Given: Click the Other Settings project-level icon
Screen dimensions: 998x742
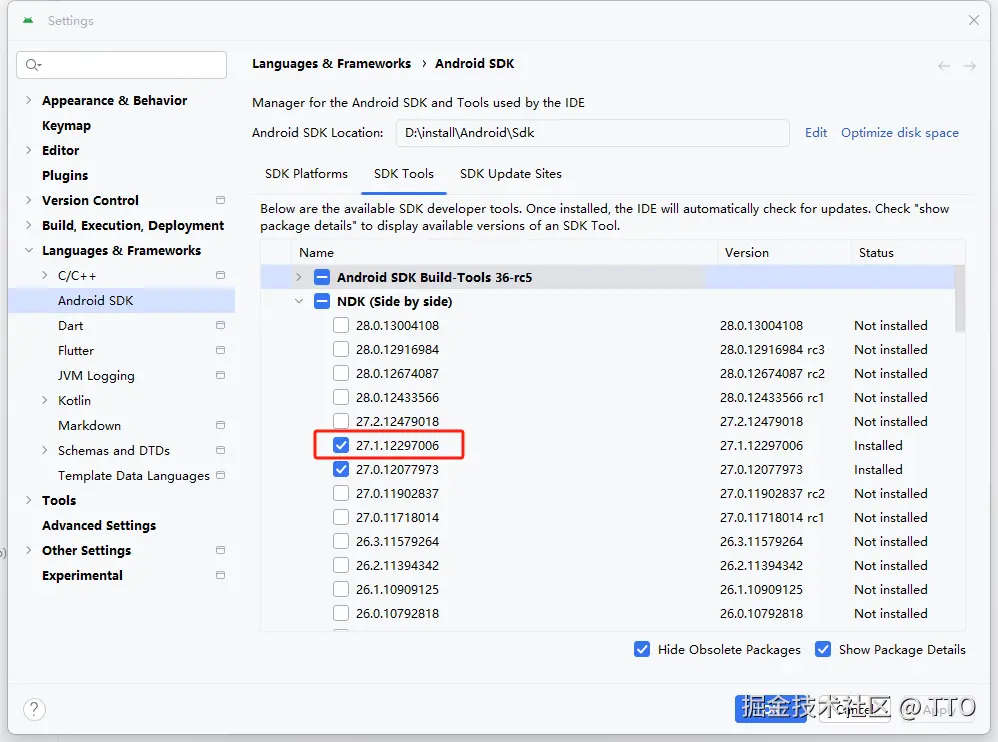Looking at the screenshot, I should [220, 550].
